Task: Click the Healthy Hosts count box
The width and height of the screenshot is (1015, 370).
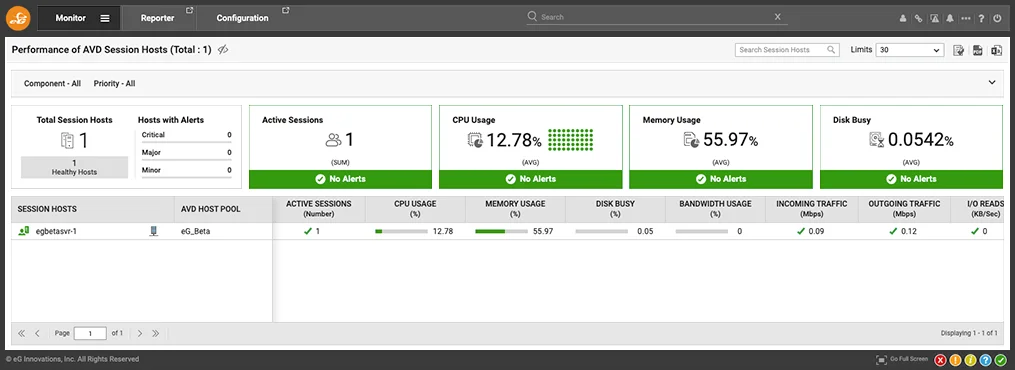Action: [74, 167]
